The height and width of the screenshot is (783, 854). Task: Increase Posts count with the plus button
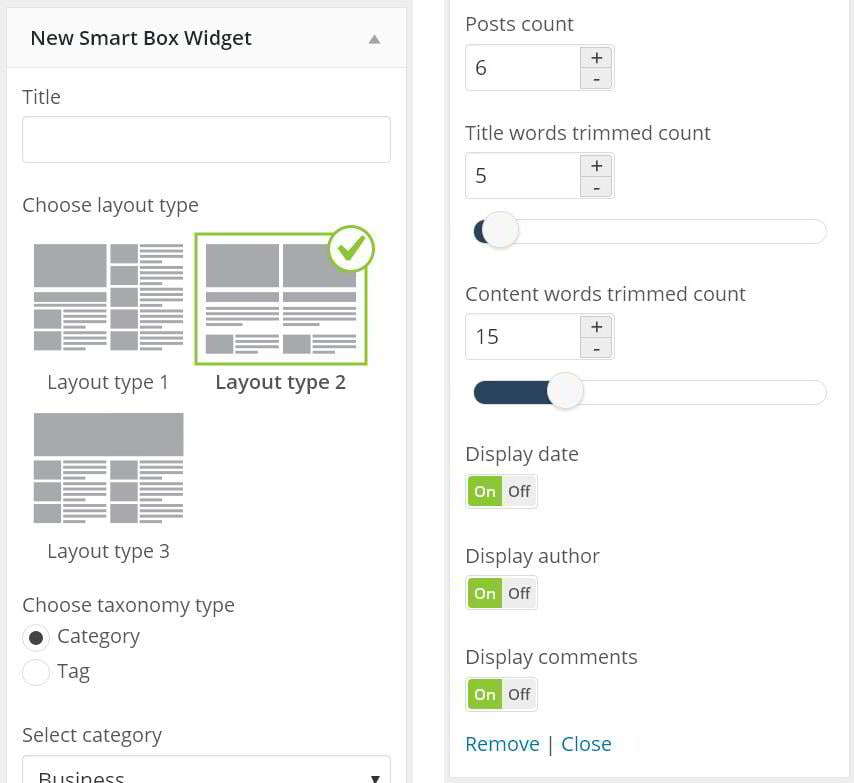596,58
